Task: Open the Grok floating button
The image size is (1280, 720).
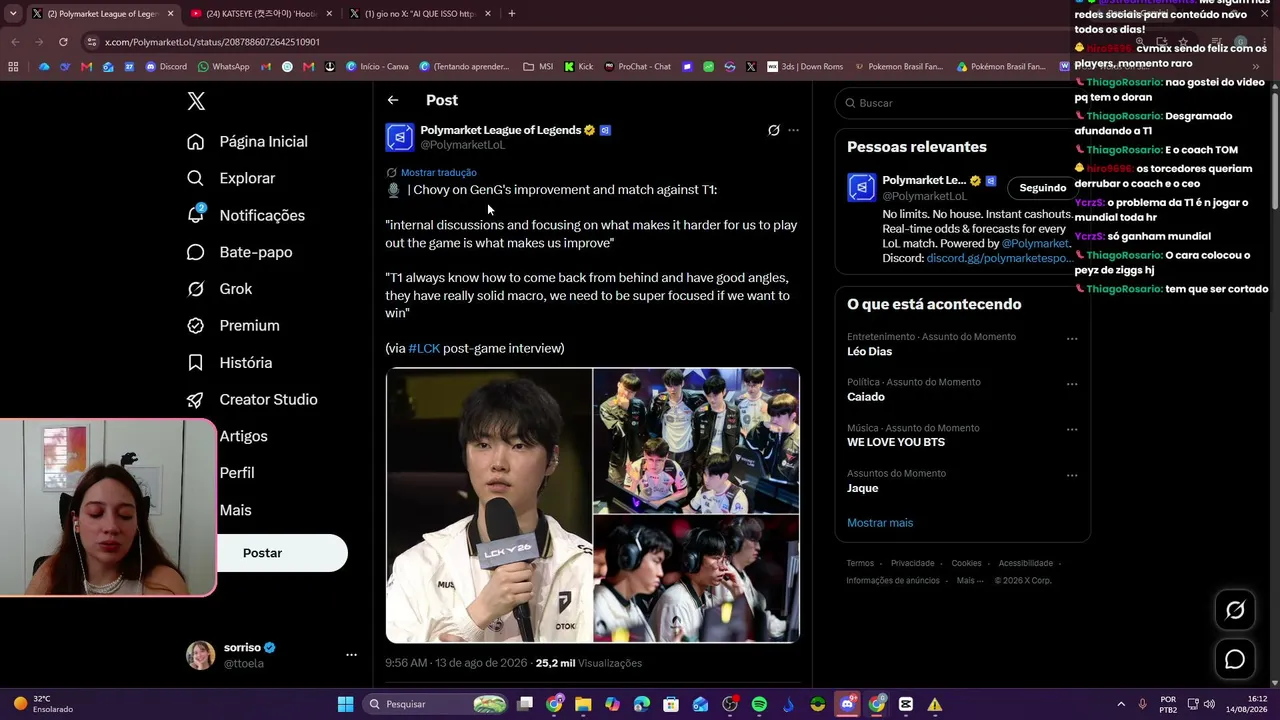Action: click(1235, 610)
